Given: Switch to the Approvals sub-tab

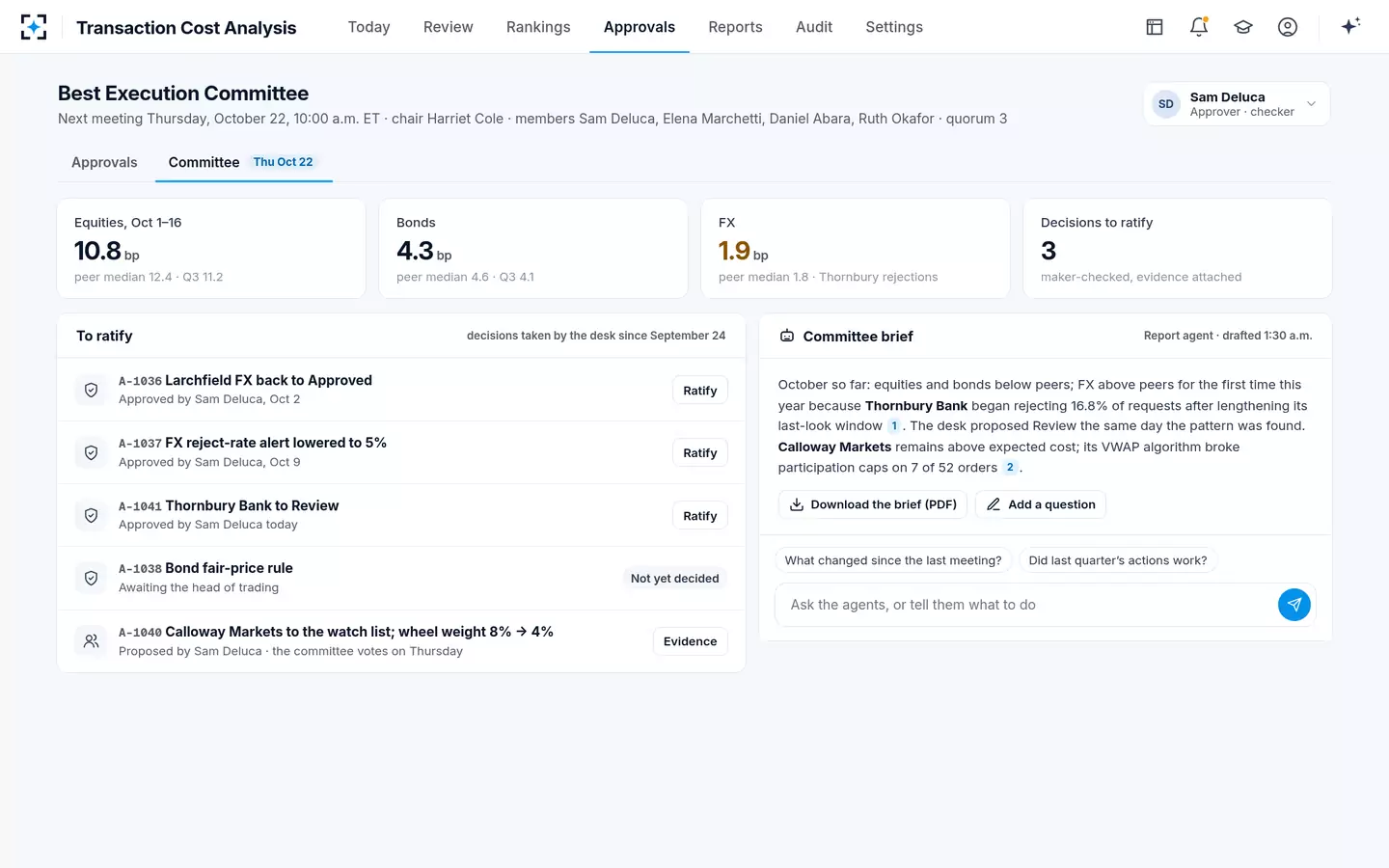Looking at the screenshot, I should click(104, 162).
